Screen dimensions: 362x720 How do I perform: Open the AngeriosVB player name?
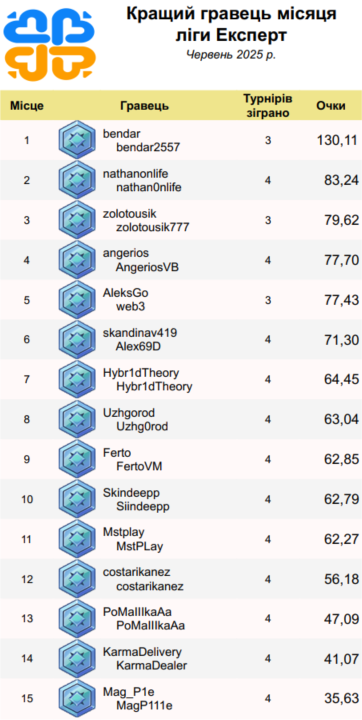coord(147,267)
